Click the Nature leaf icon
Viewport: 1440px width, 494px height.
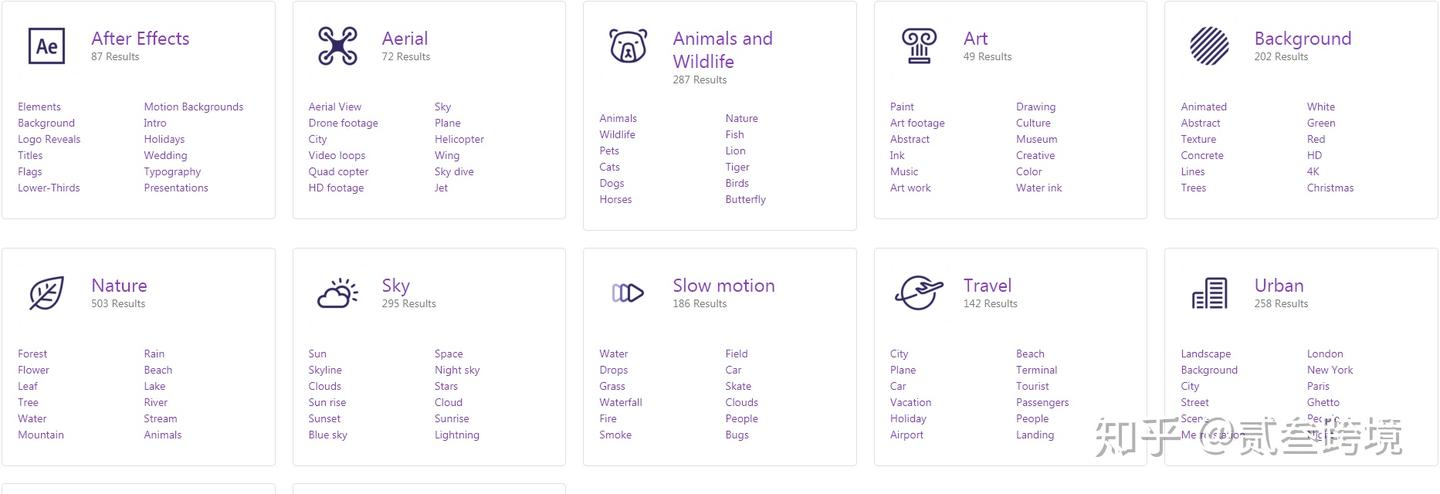46,293
